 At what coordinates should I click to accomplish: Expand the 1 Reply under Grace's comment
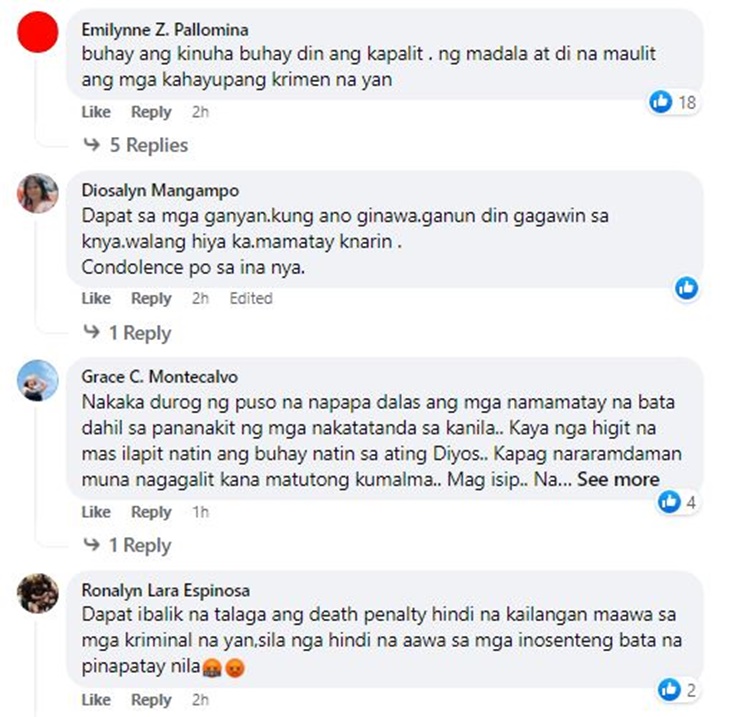point(127,545)
